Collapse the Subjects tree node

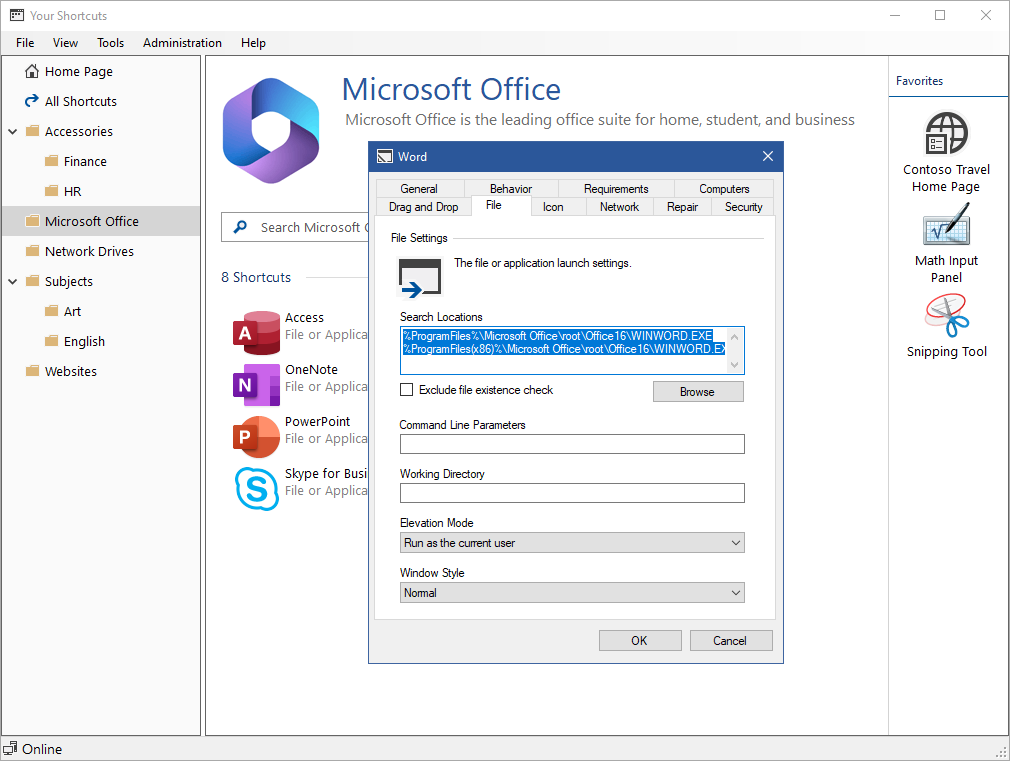tap(12, 281)
